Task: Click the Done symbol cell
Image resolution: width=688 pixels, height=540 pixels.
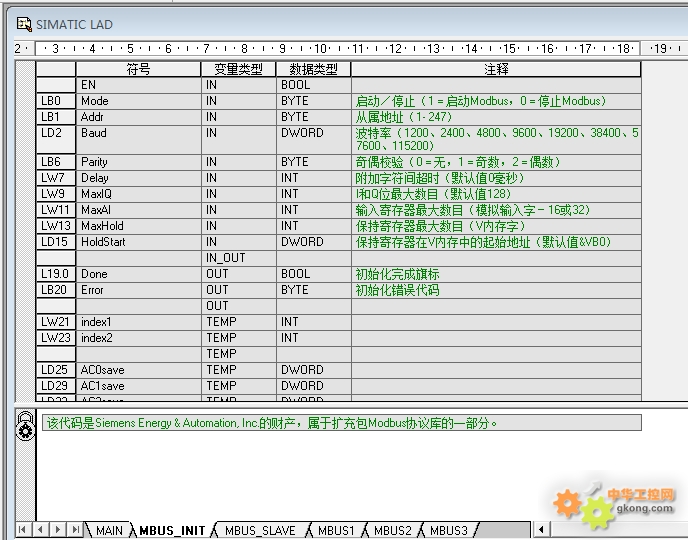Action: [x=138, y=274]
